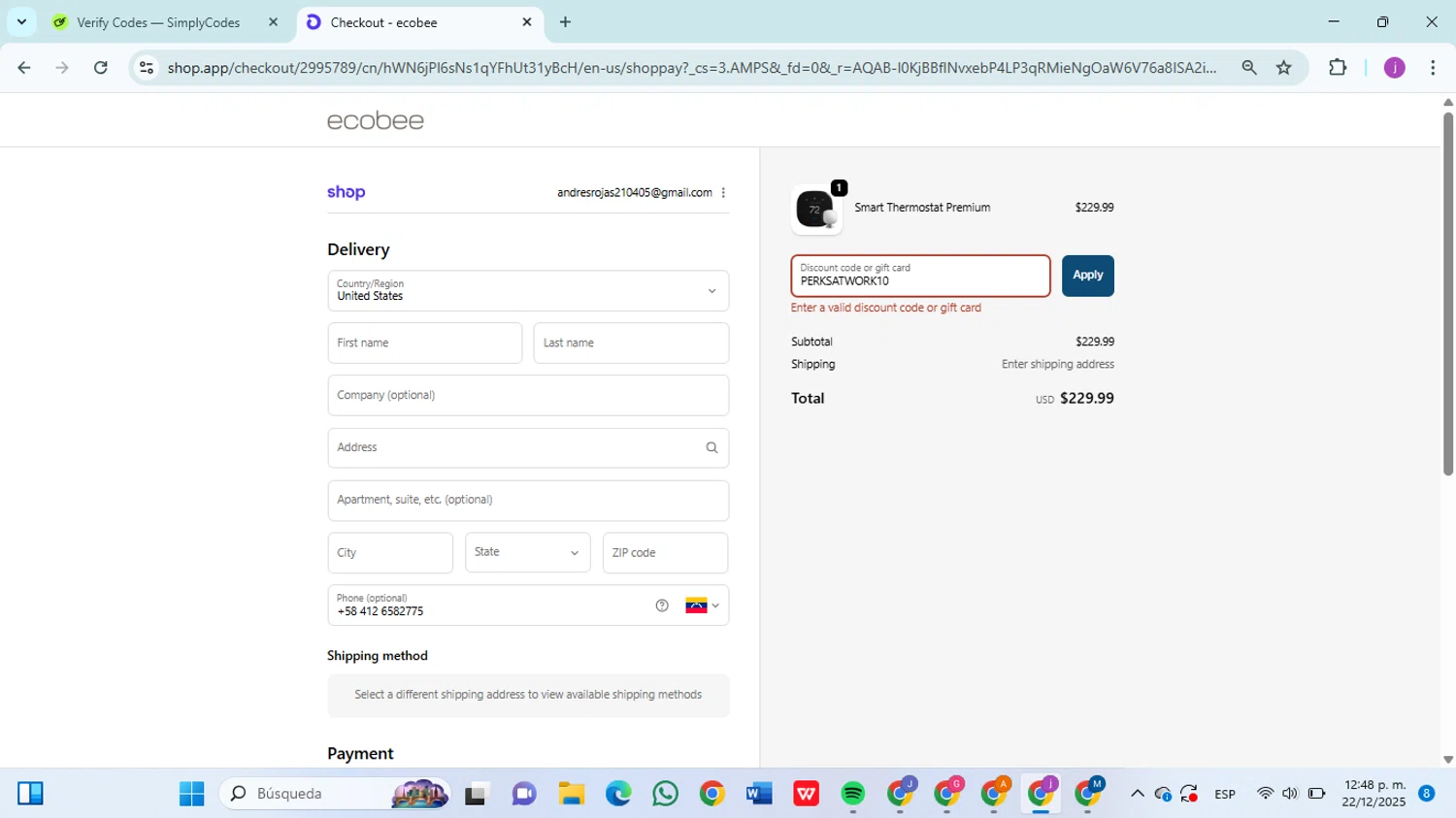Open WPS Office from taskbar
1456x818 pixels.
(x=806, y=794)
